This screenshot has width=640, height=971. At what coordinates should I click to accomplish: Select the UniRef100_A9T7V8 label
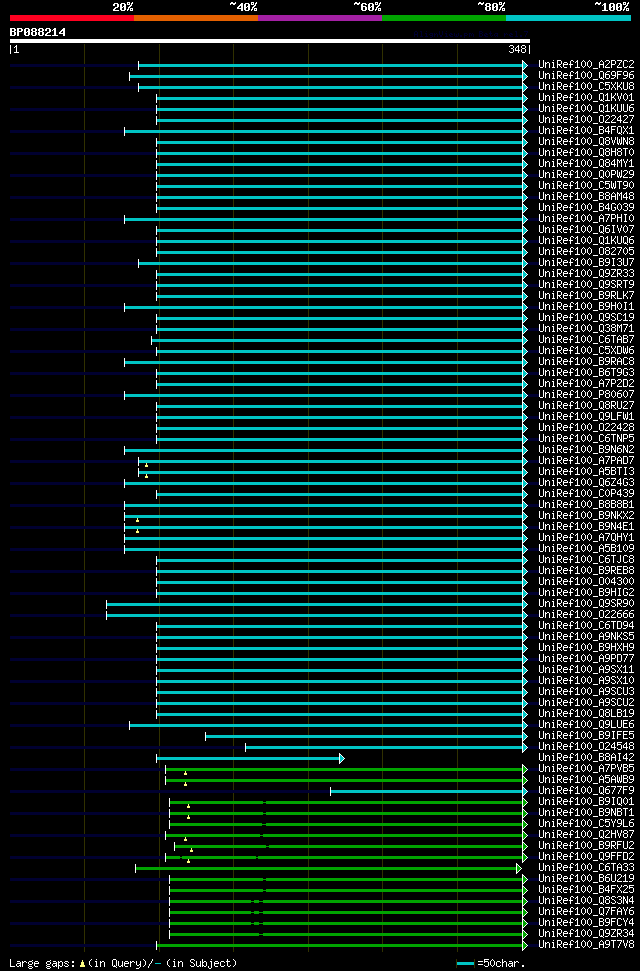[586, 945]
